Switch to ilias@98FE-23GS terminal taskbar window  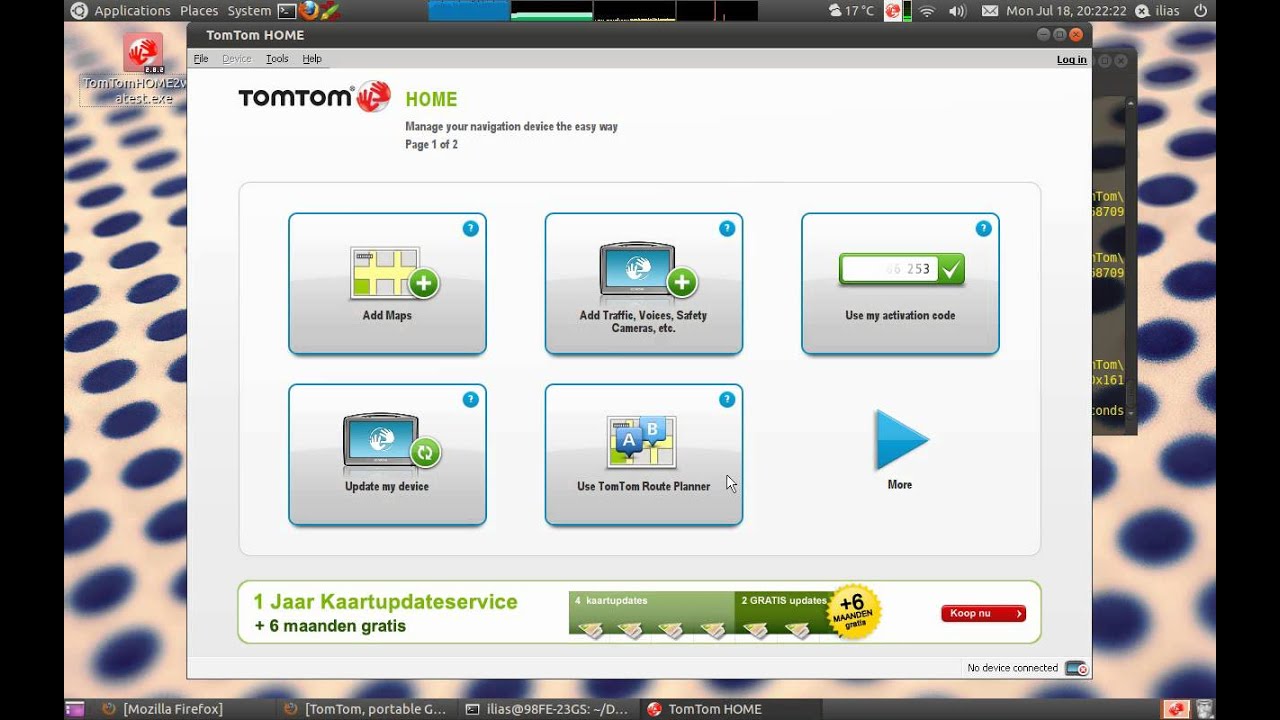click(x=549, y=709)
